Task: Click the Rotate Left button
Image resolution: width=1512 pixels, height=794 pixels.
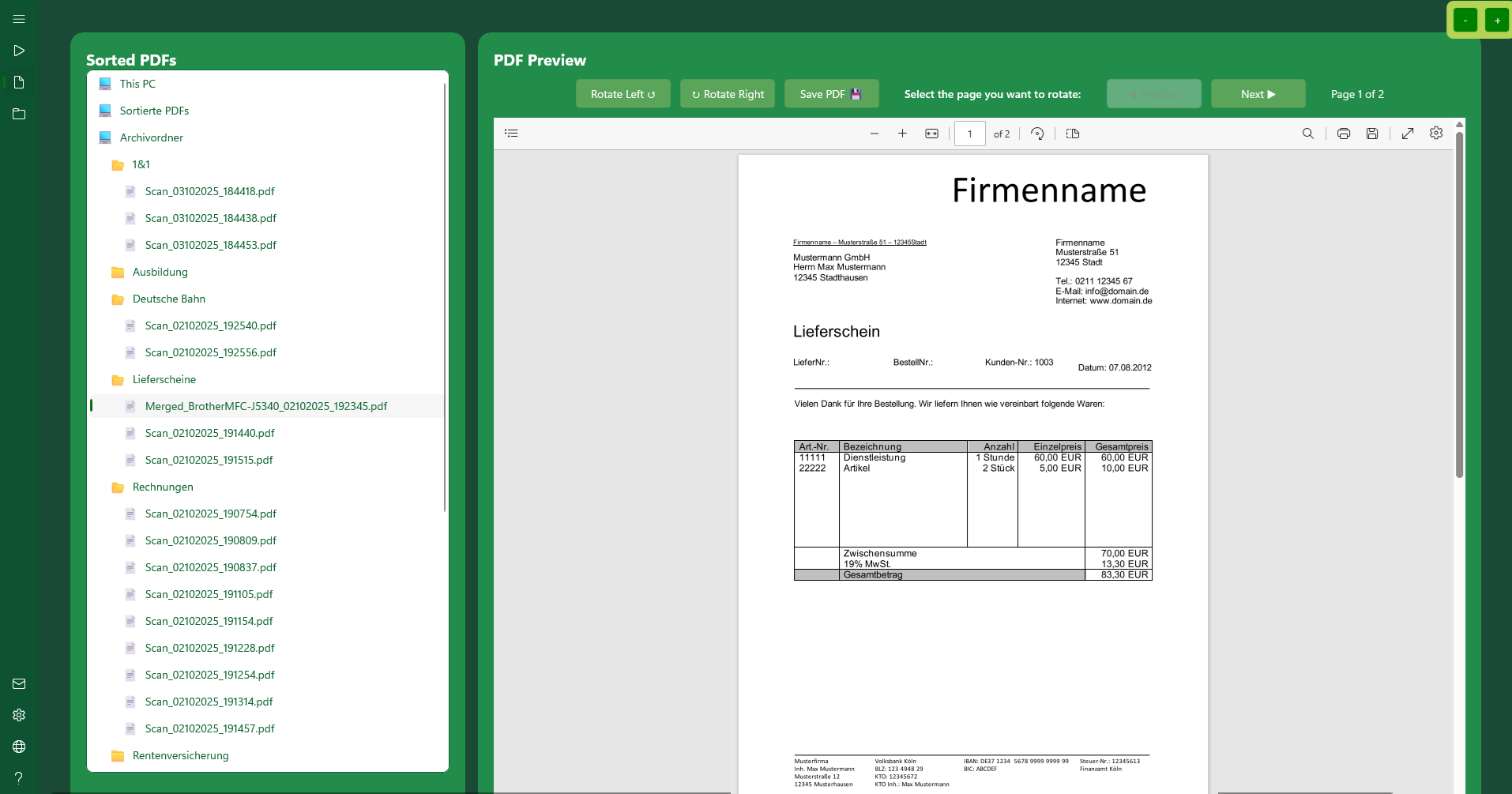Action: [622, 93]
